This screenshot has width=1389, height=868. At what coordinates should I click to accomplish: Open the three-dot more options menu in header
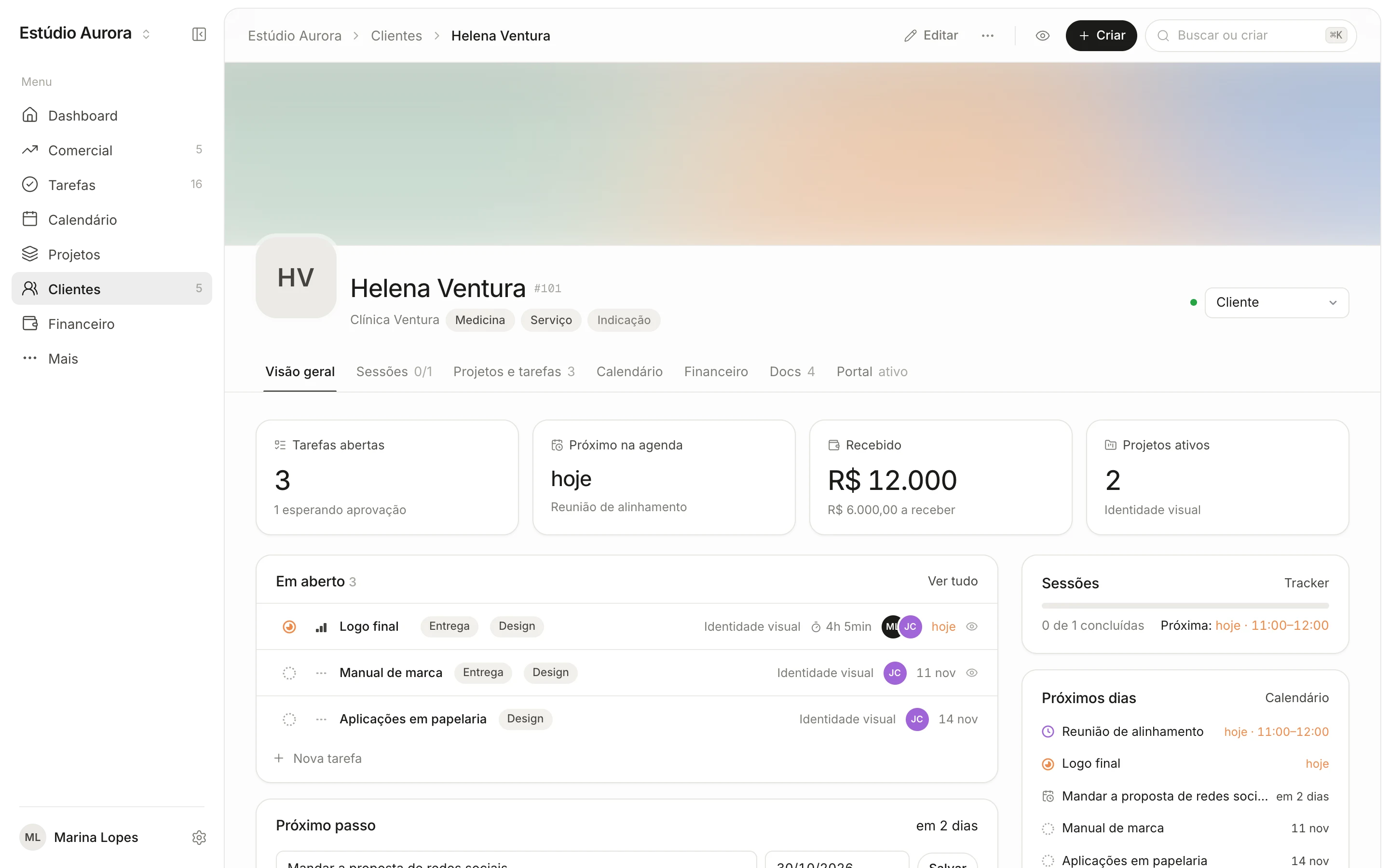click(987, 36)
